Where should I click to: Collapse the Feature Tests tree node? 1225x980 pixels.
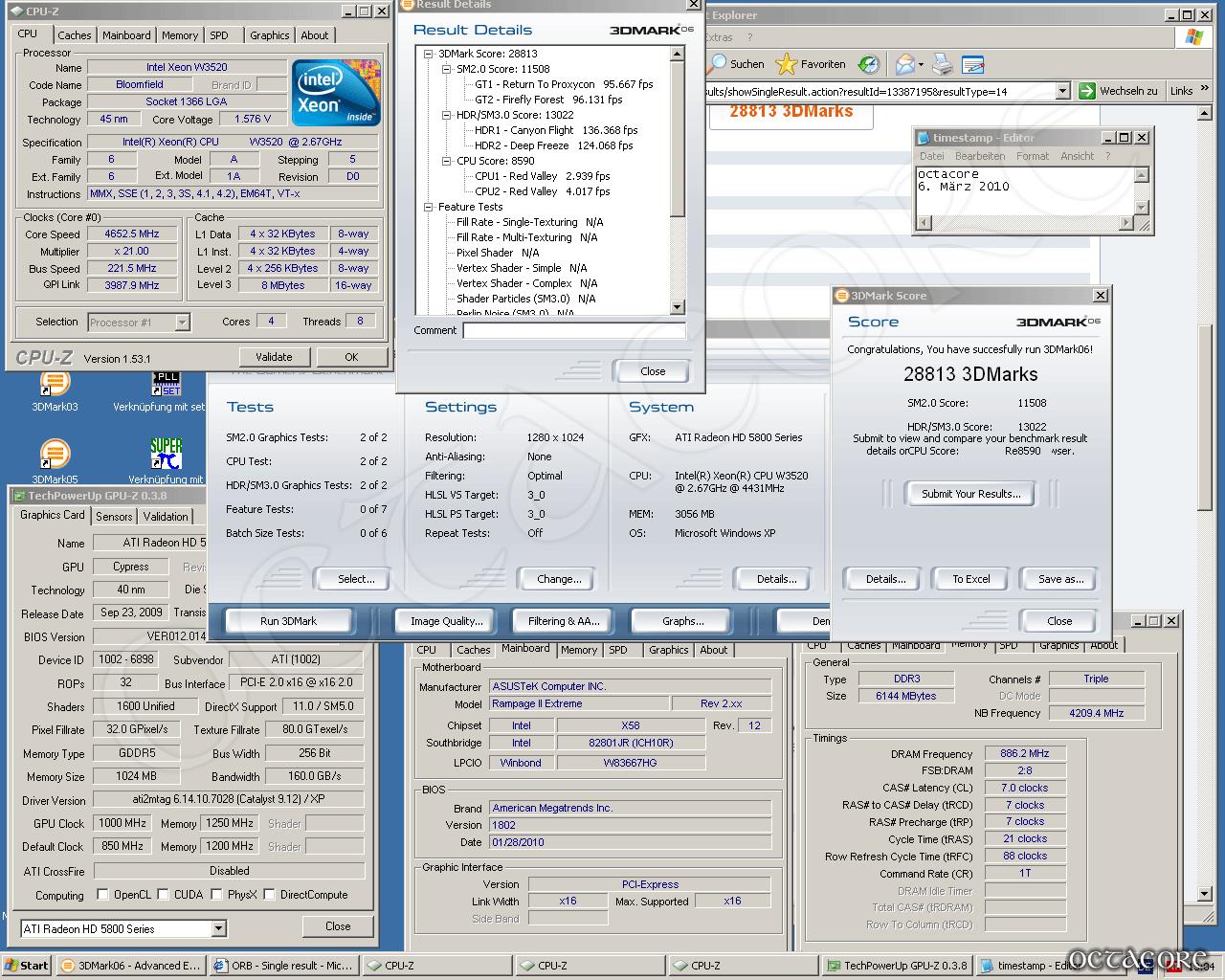pos(430,207)
